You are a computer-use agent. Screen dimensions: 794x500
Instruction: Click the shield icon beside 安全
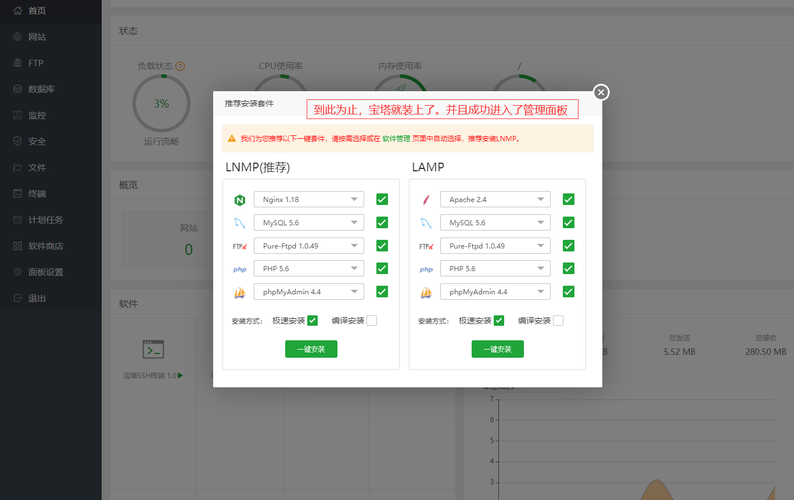[17, 141]
